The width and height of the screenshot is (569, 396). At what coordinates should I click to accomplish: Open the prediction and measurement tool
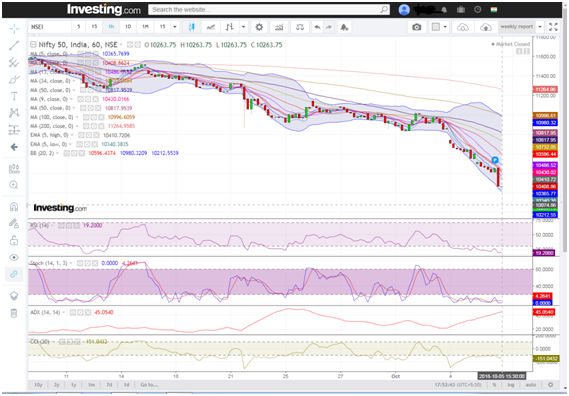(14, 130)
